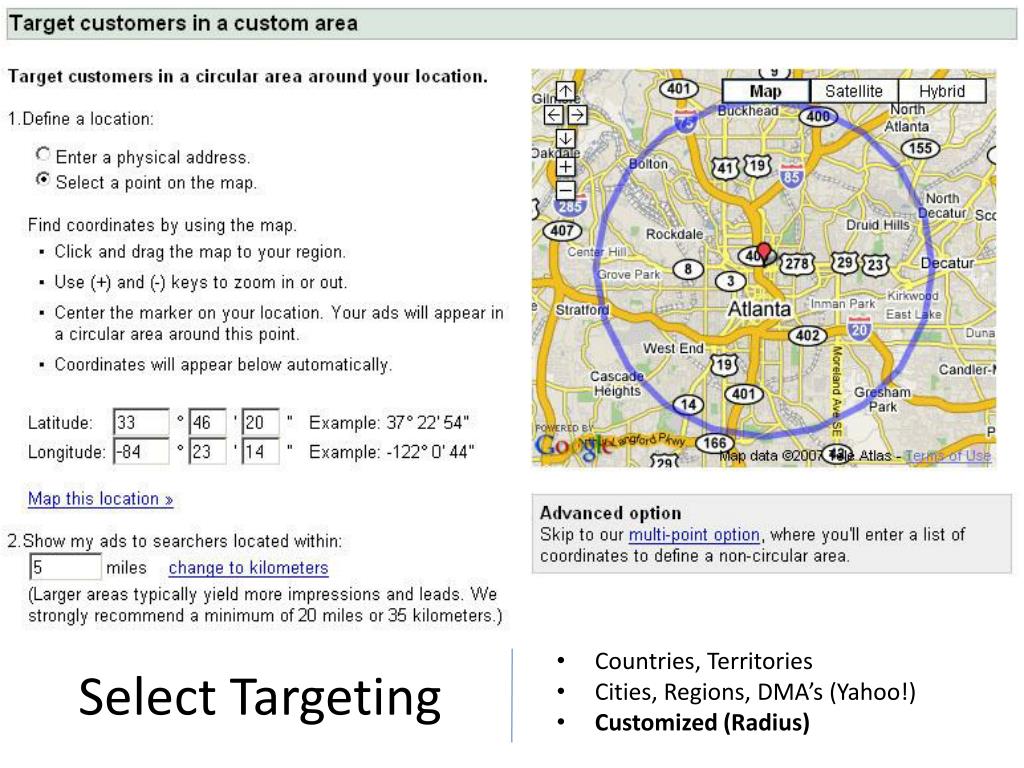Click the 'Inman Park' map label
Viewport: 1024px width, 768px height.
[842, 304]
